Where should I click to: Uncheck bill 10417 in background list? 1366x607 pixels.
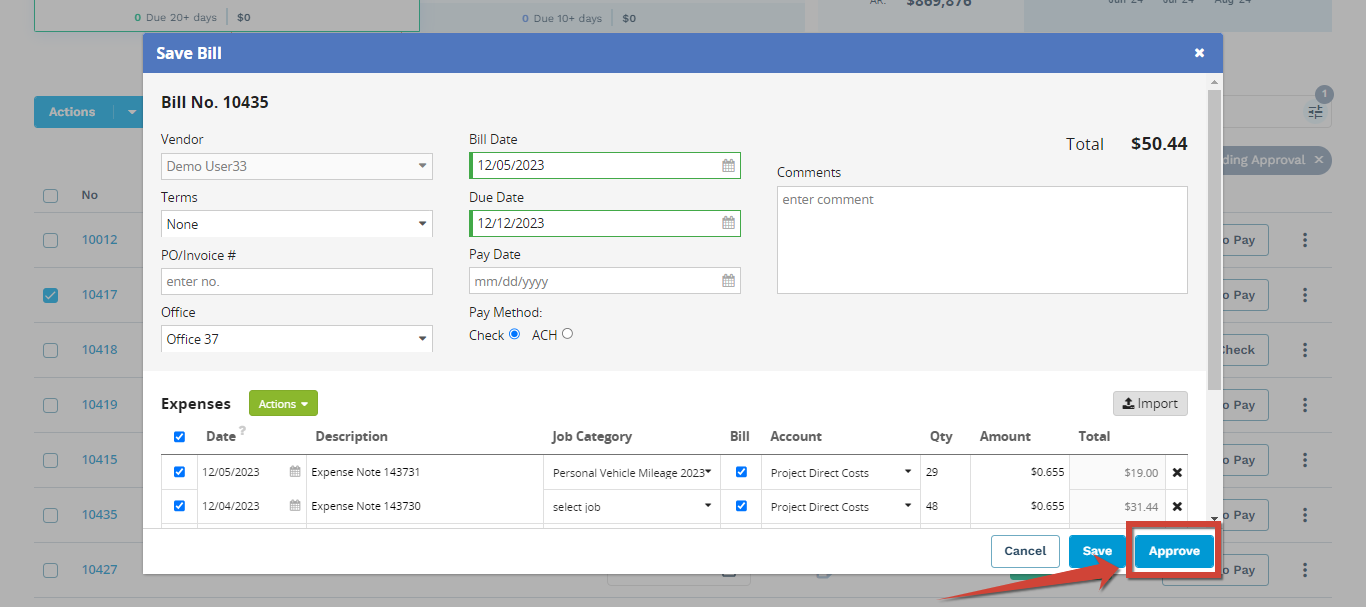(50, 295)
